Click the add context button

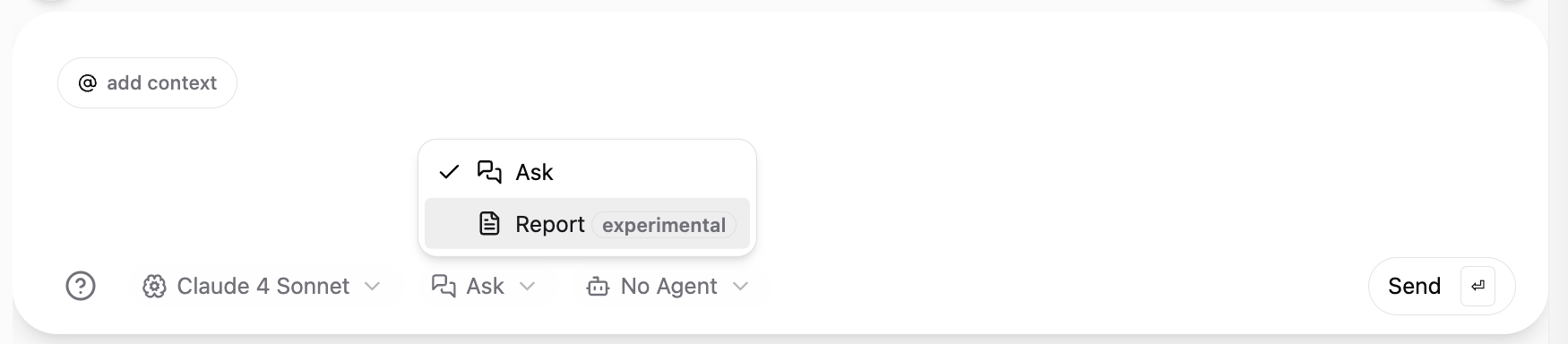(x=147, y=83)
